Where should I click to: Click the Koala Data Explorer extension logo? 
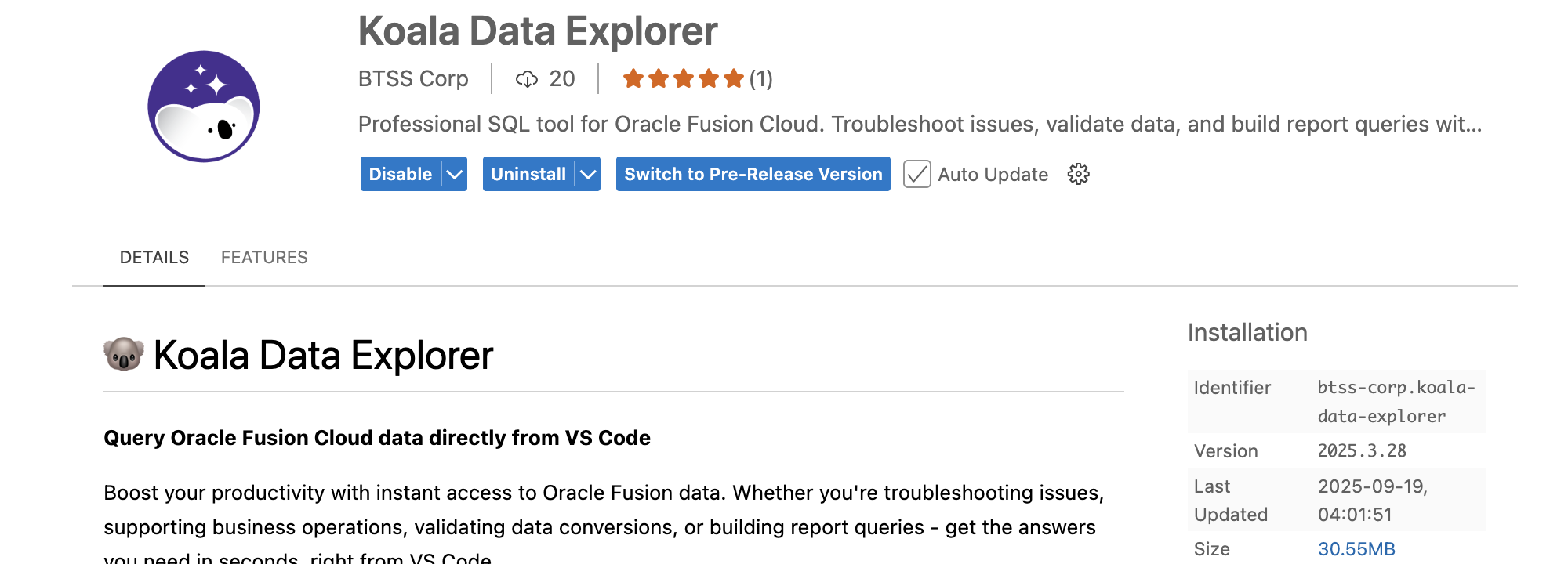pyautogui.click(x=204, y=107)
